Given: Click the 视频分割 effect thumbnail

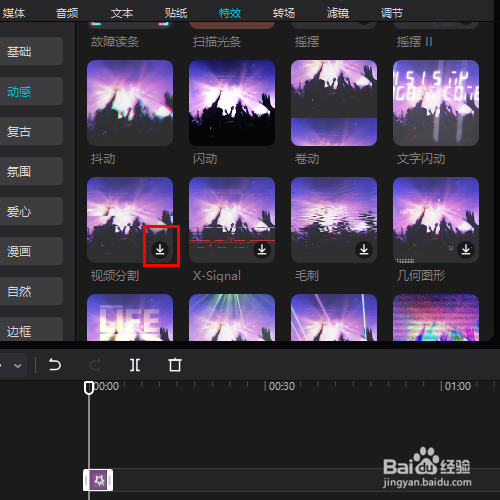Looking at the screenshot, I should (x=130, y=220).
